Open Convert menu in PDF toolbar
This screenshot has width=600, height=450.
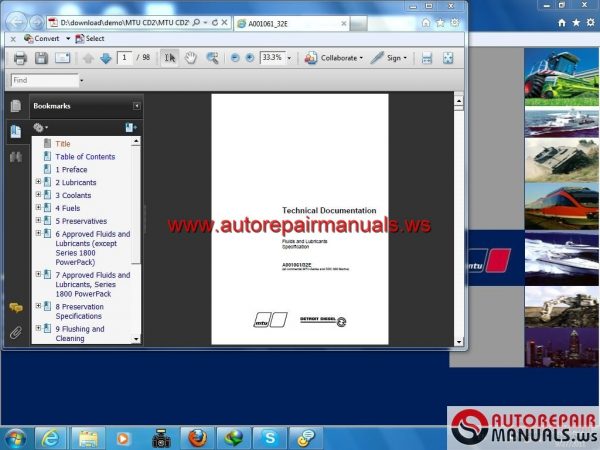click(x=47, y=39)
